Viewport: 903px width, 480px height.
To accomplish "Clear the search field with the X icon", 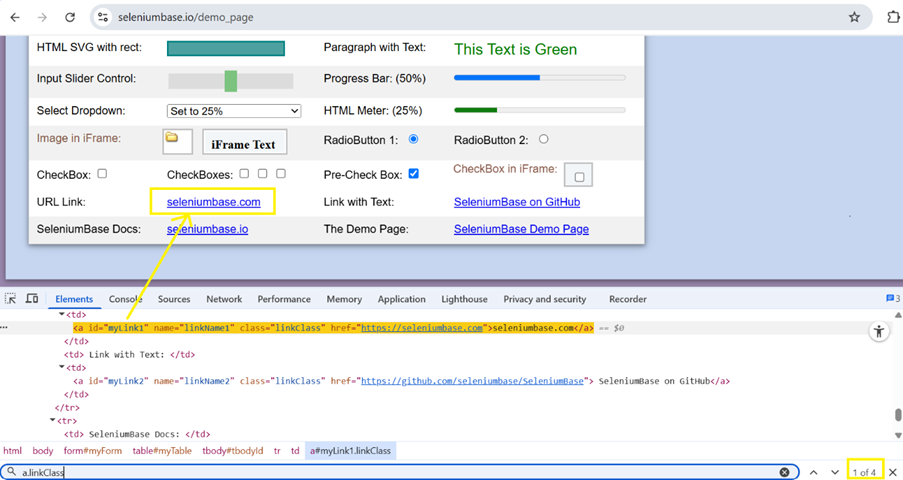I will tap(784, 472).
